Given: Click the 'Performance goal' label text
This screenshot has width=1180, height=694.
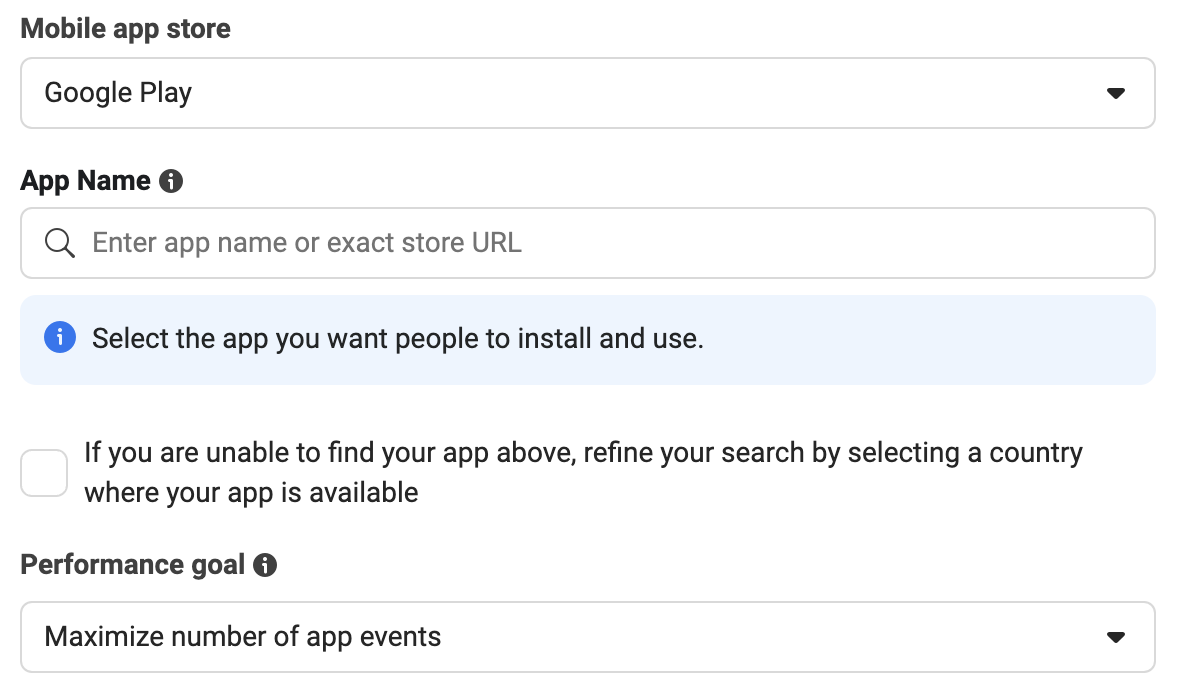Looking at the screenshot, I should [132, 565].
